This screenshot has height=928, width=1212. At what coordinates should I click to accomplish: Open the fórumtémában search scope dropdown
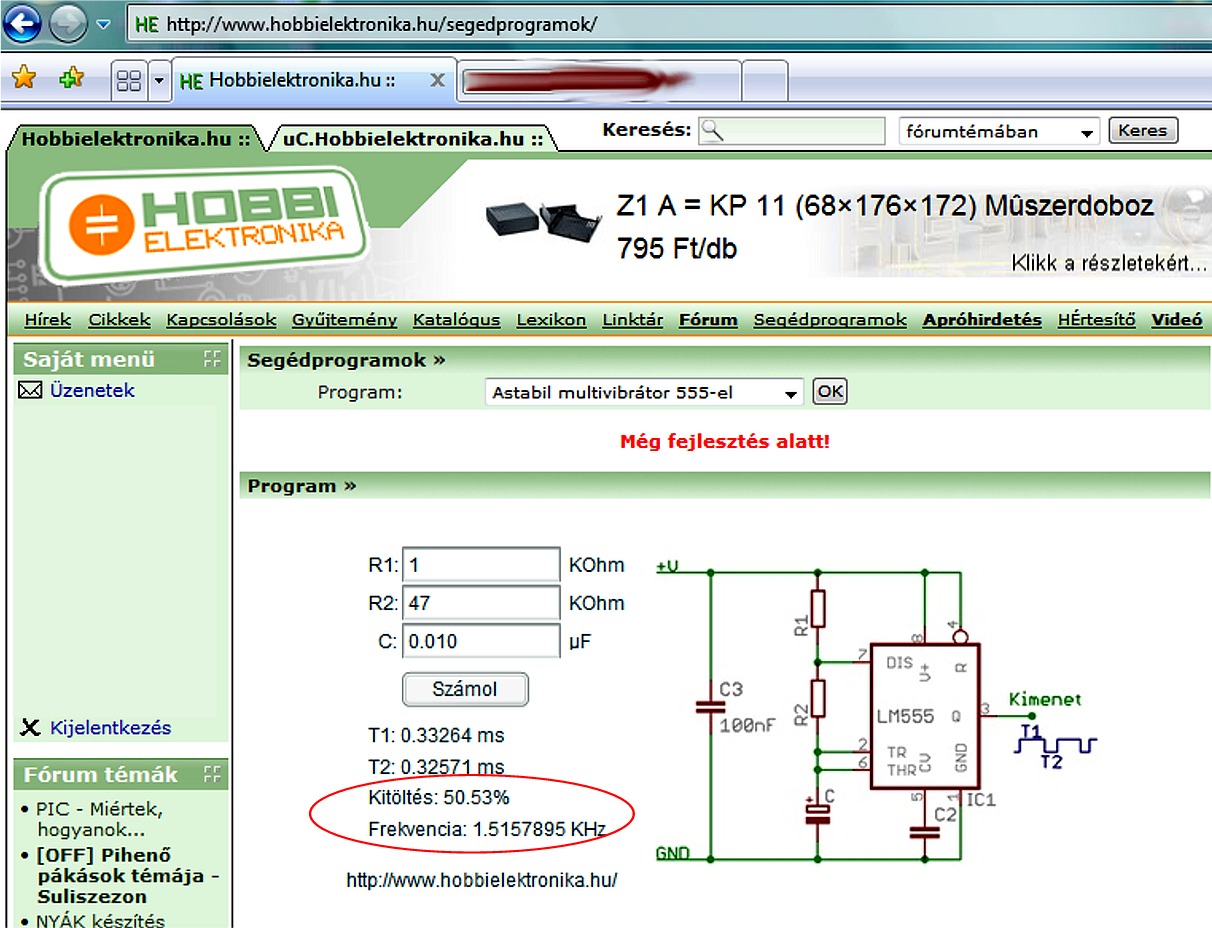click(x=1000, y=131)
